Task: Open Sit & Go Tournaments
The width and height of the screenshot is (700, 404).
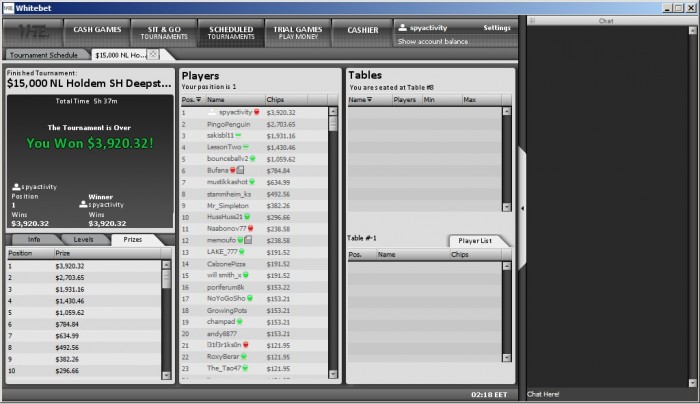Action: tap(164, 32)
